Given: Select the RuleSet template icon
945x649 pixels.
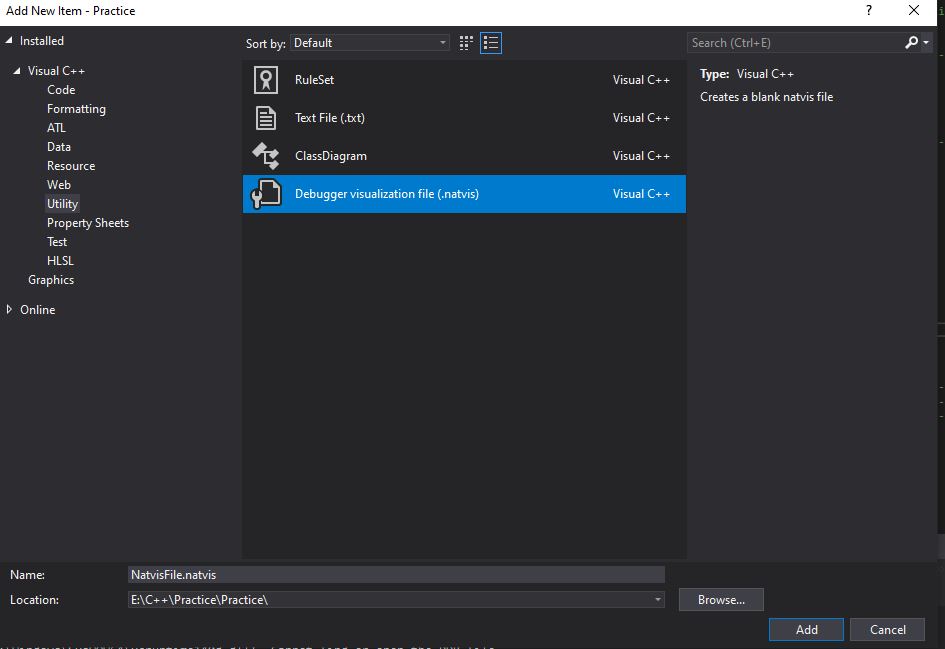Looking at the screenshot, I should [265, 80].
